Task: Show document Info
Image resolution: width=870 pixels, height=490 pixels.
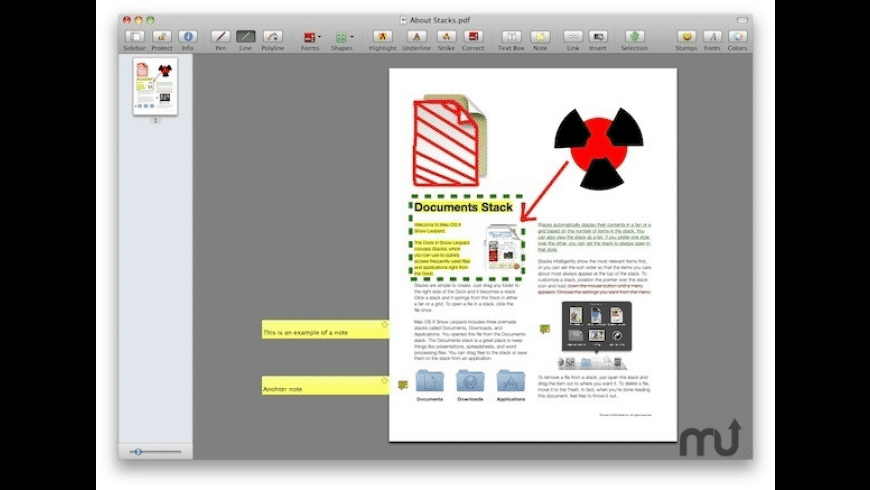Action: (x=188, y=37)
